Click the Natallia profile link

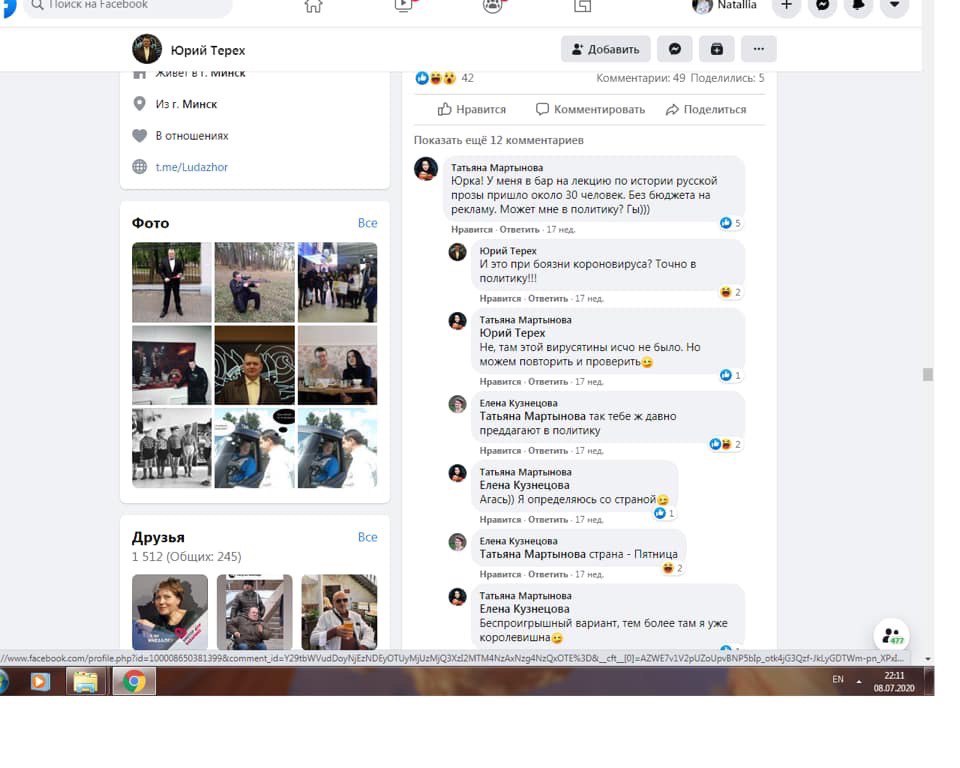[x=725, y=5]
